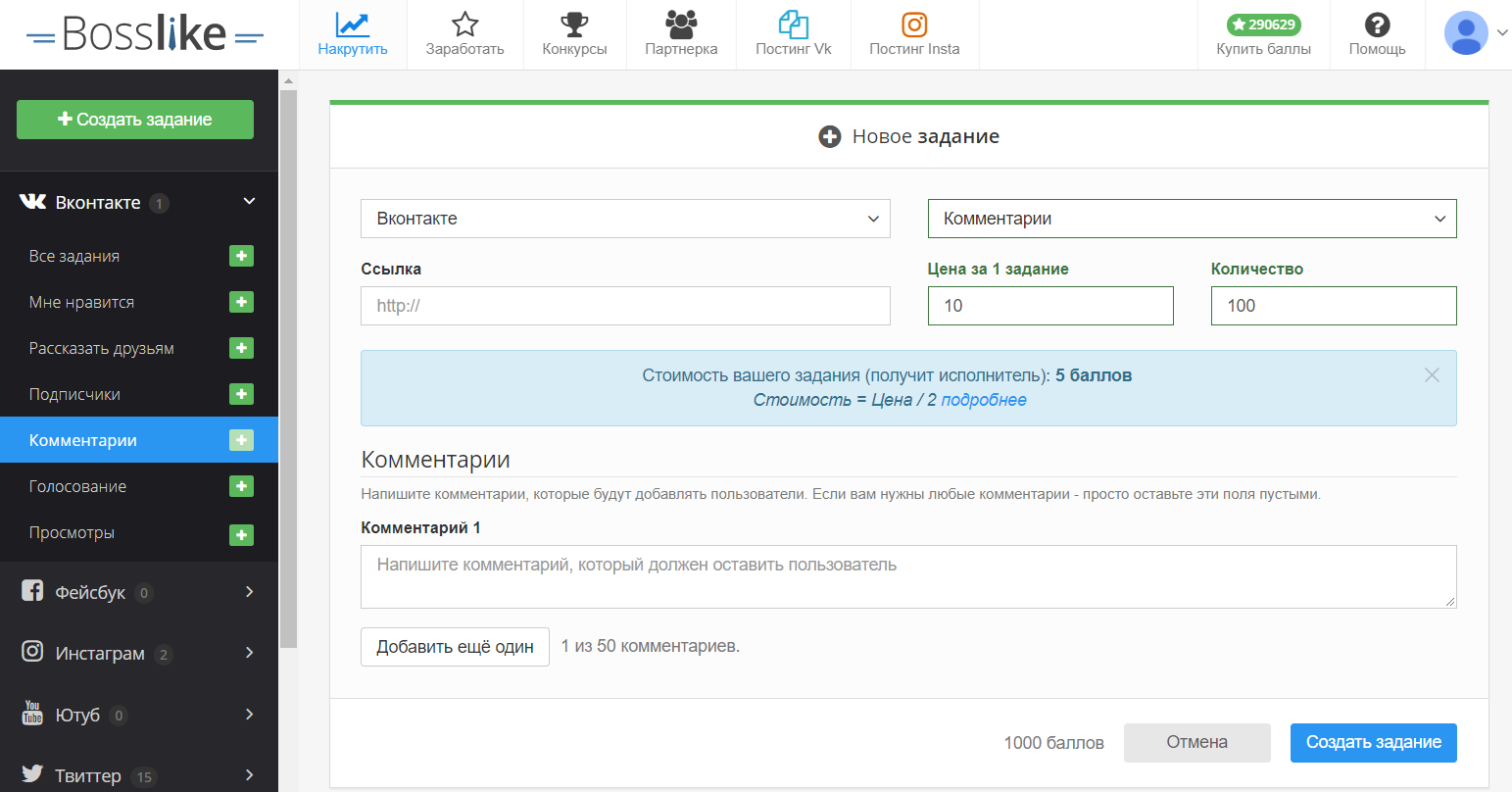Click the Bosslike logo

[145, 34]
